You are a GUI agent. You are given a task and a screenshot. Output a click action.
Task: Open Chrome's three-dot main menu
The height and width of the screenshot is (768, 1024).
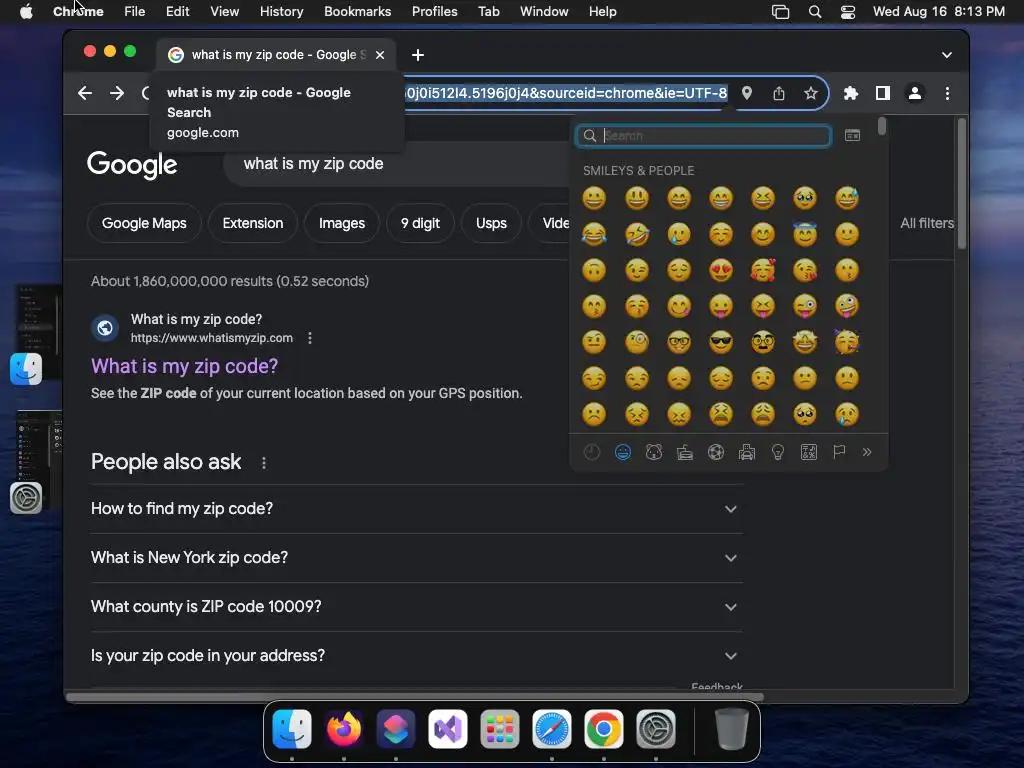947,93
